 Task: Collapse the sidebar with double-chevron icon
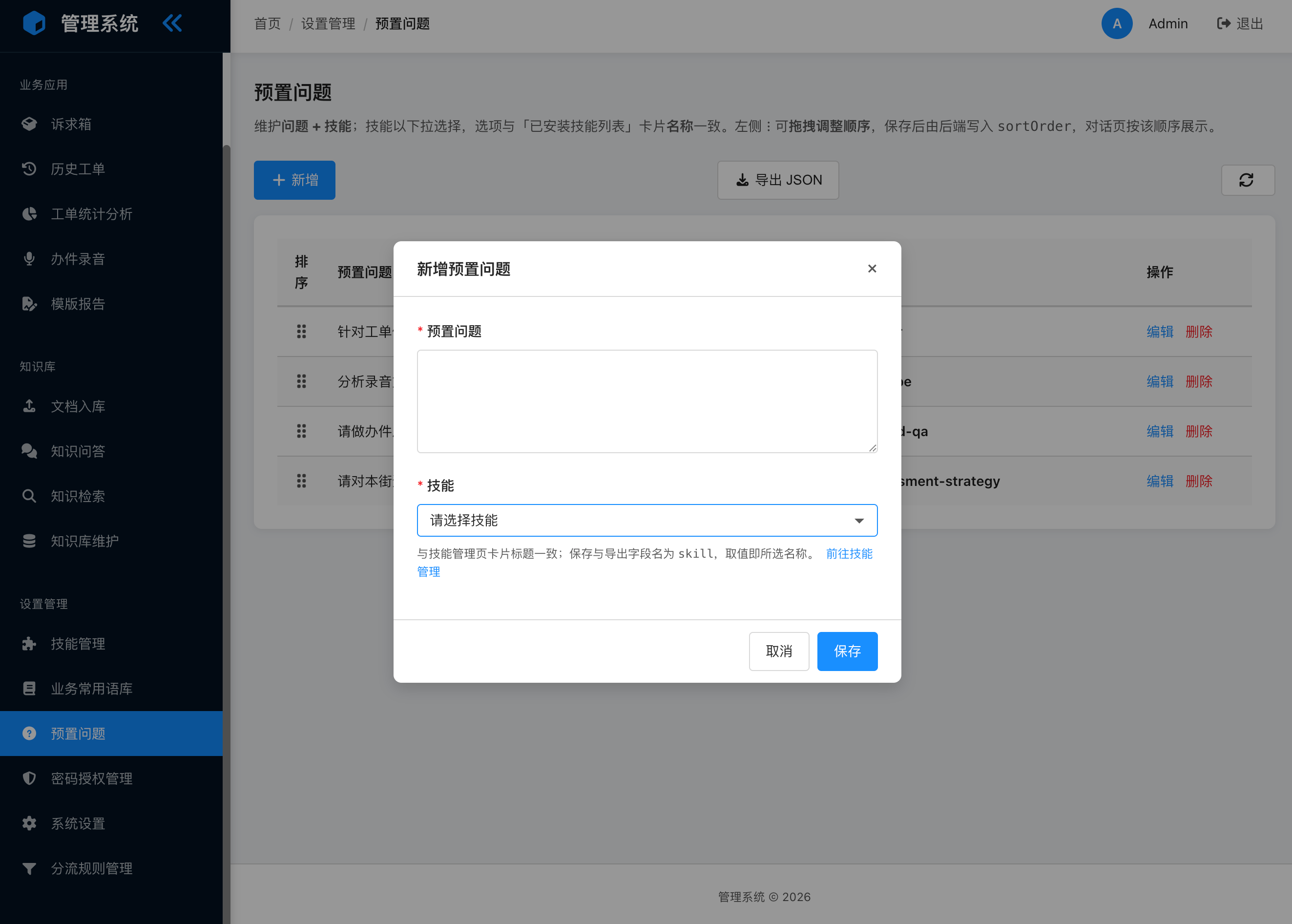point(172,23)
